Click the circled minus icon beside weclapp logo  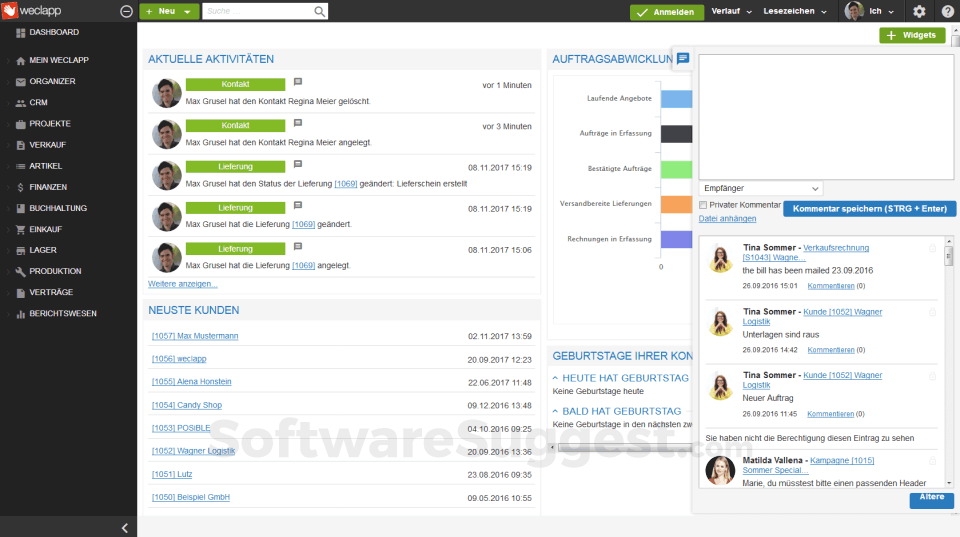click(126, 11)
